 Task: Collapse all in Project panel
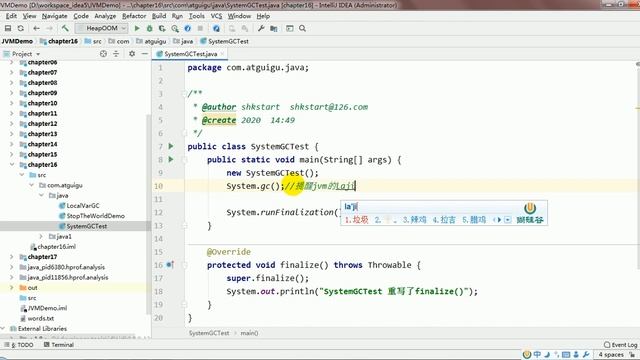point(116,54)
